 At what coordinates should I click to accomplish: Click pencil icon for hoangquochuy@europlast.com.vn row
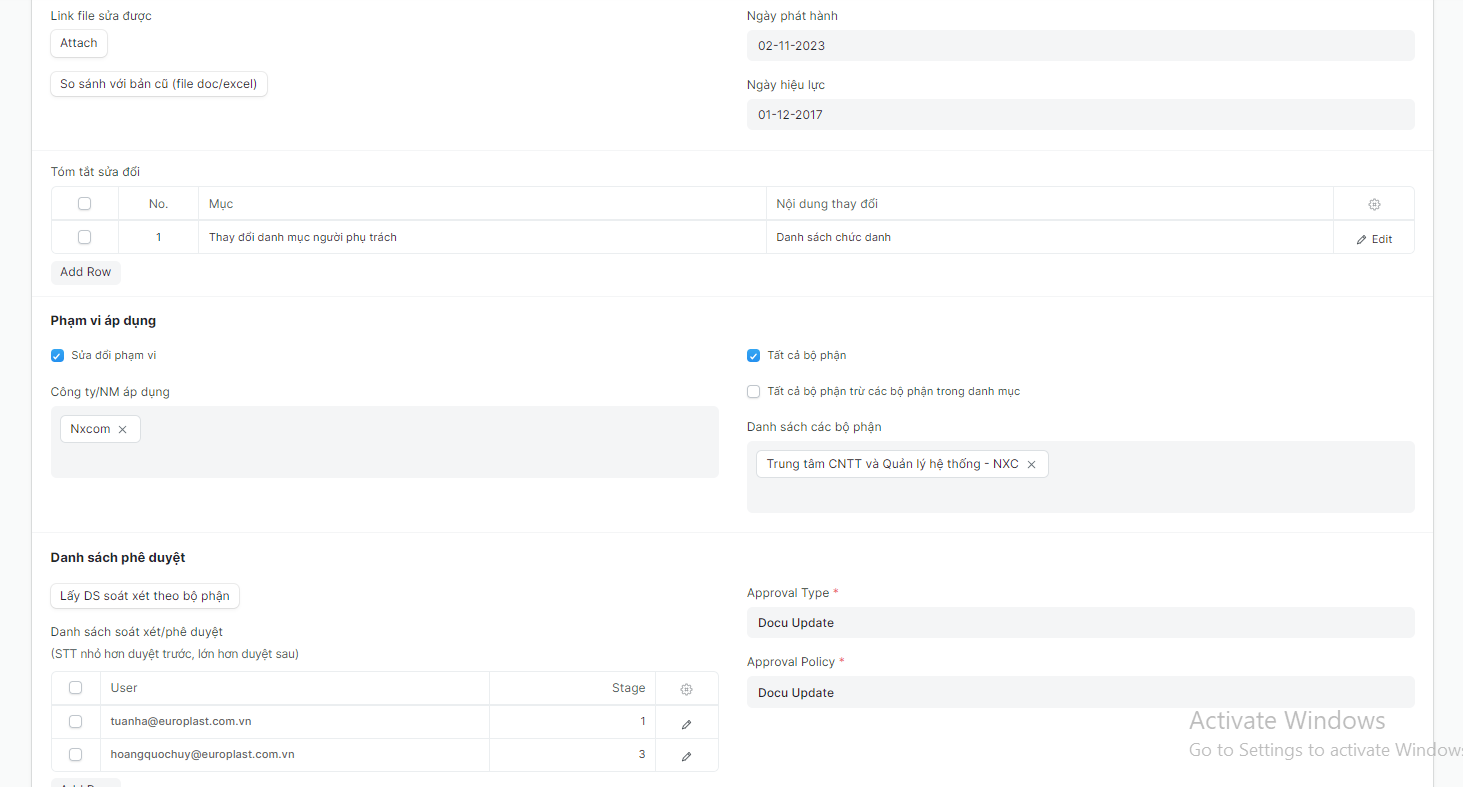(x=686, y=756)
